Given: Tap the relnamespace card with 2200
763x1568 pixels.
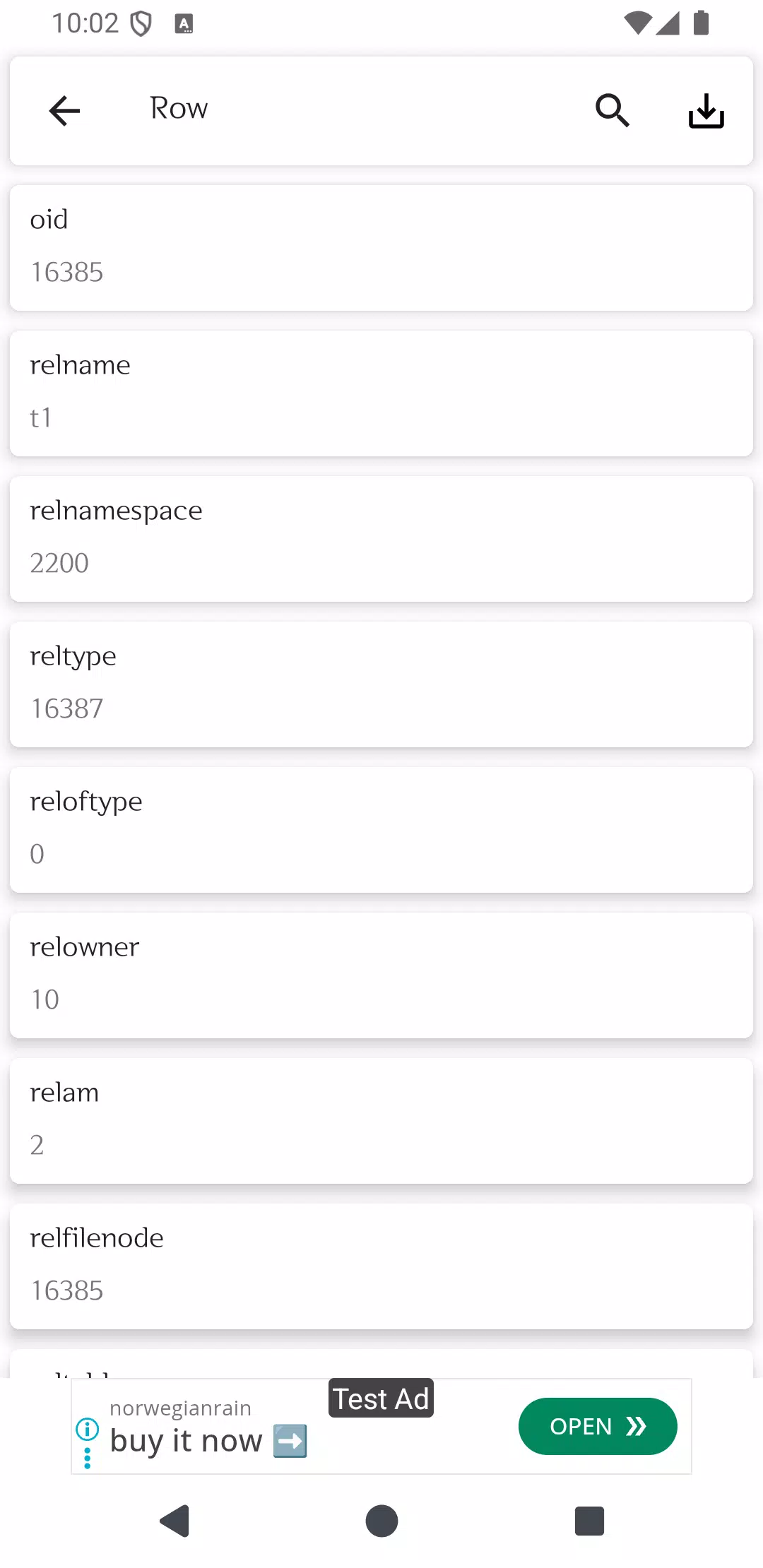Looking at the screenshot, I should coord(381,539).
